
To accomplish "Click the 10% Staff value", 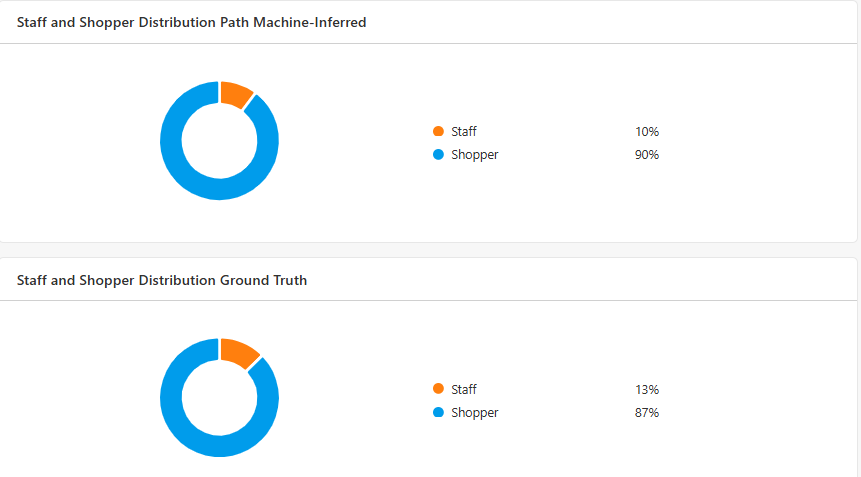I will (646, 131).
